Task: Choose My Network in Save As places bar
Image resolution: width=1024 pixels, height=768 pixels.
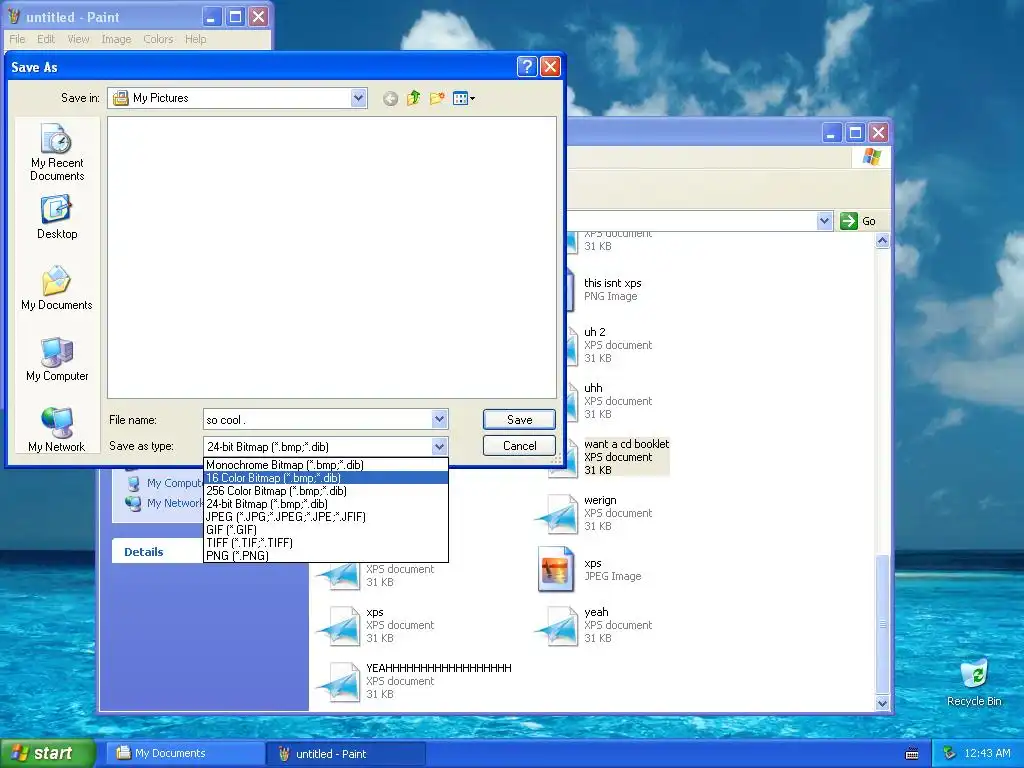Action: pos(57,429)
